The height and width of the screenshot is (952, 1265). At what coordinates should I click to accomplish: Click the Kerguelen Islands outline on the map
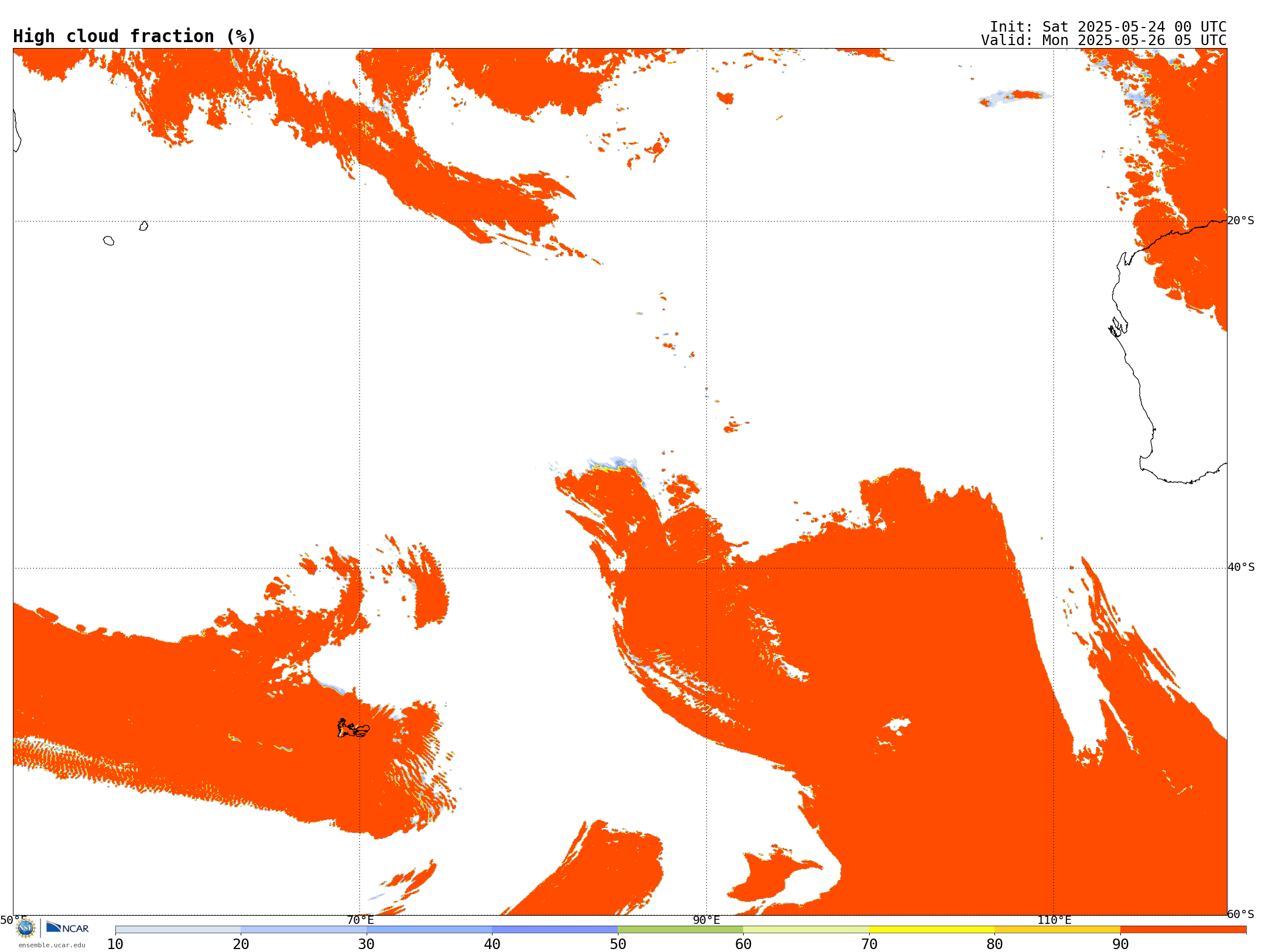point(353,728)
